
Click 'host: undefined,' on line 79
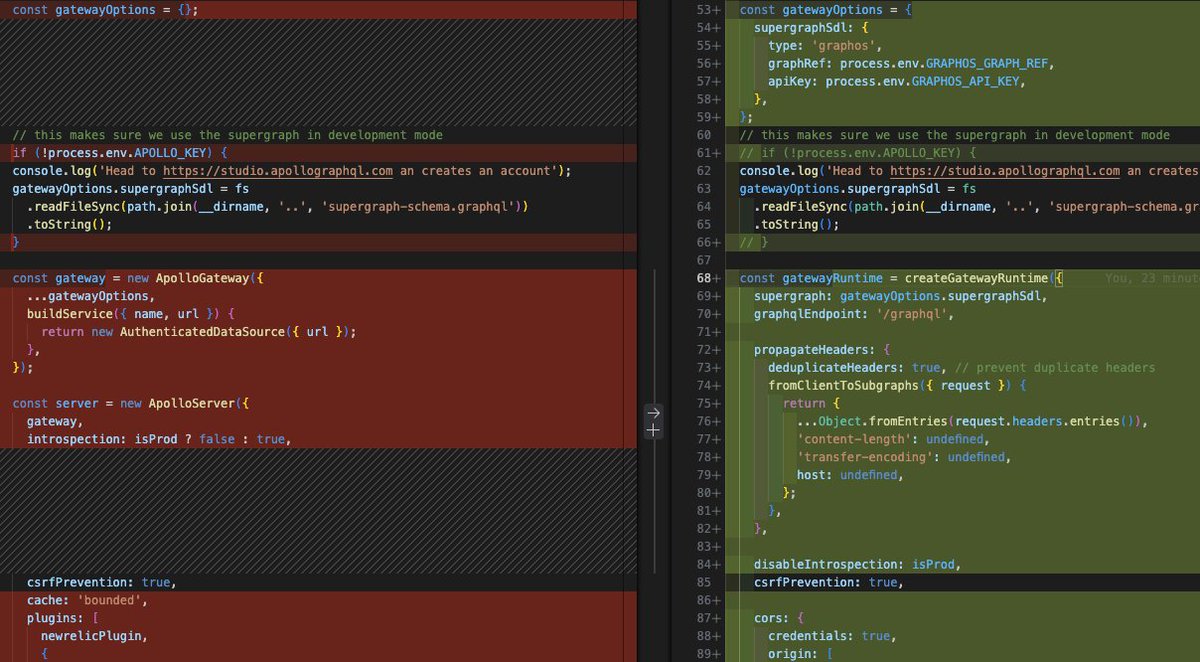(850, 475)
